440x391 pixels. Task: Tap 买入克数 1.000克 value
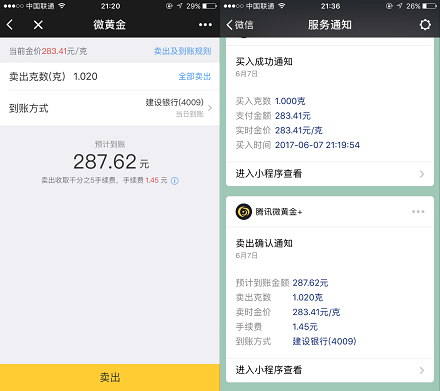290,101
